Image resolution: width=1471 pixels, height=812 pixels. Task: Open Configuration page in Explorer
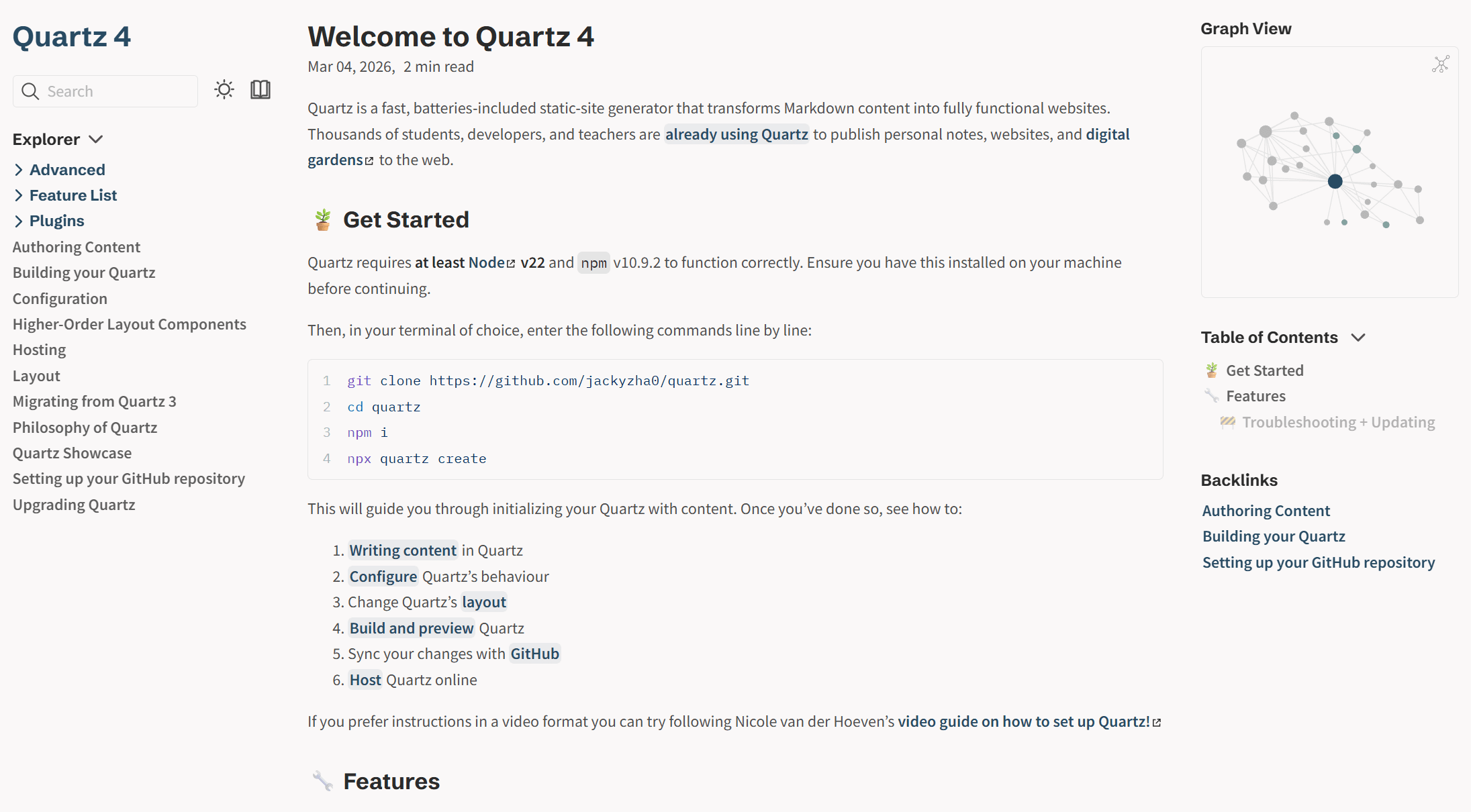(60, 299)
